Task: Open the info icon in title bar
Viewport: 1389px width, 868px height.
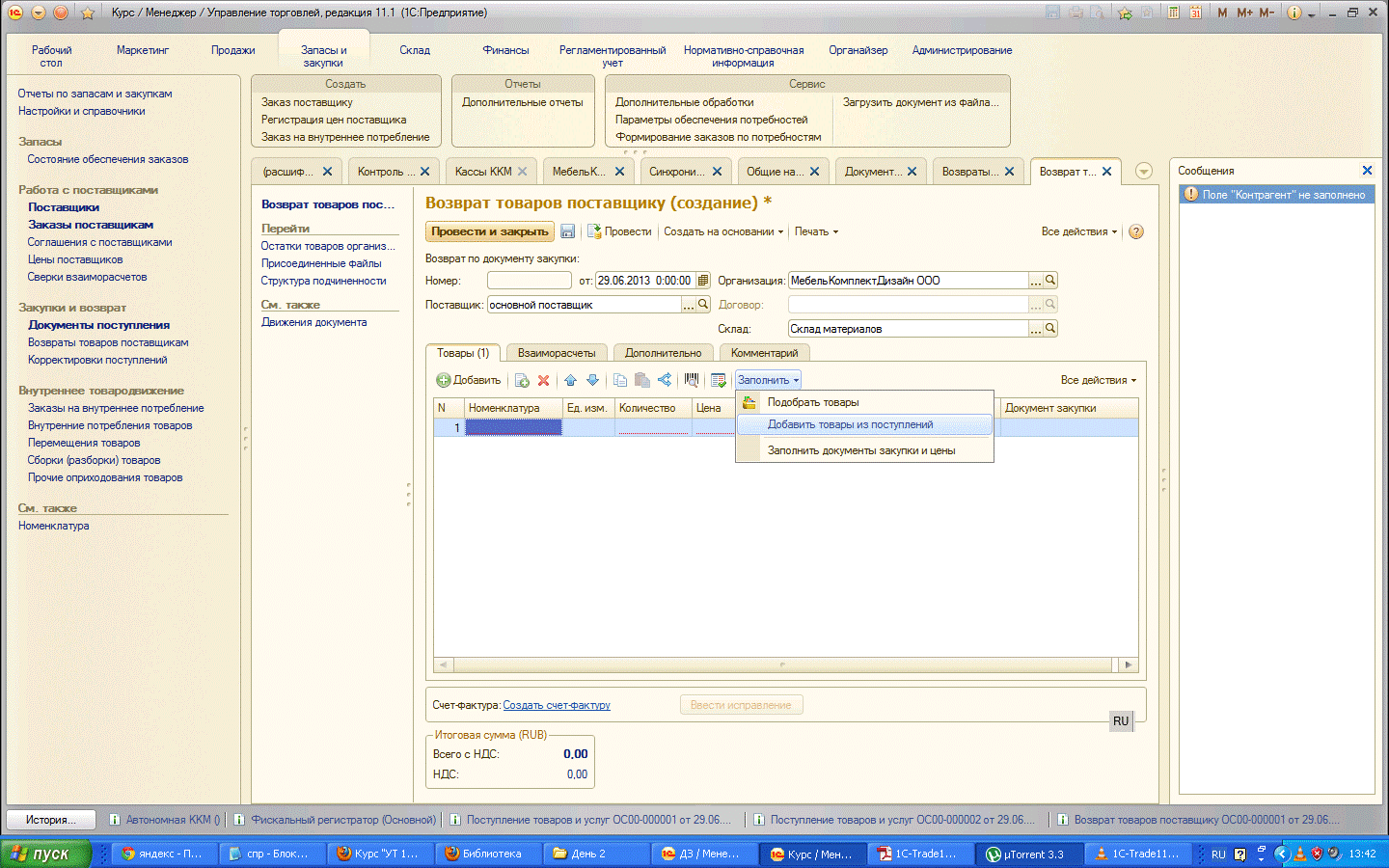Action: 1294,13
